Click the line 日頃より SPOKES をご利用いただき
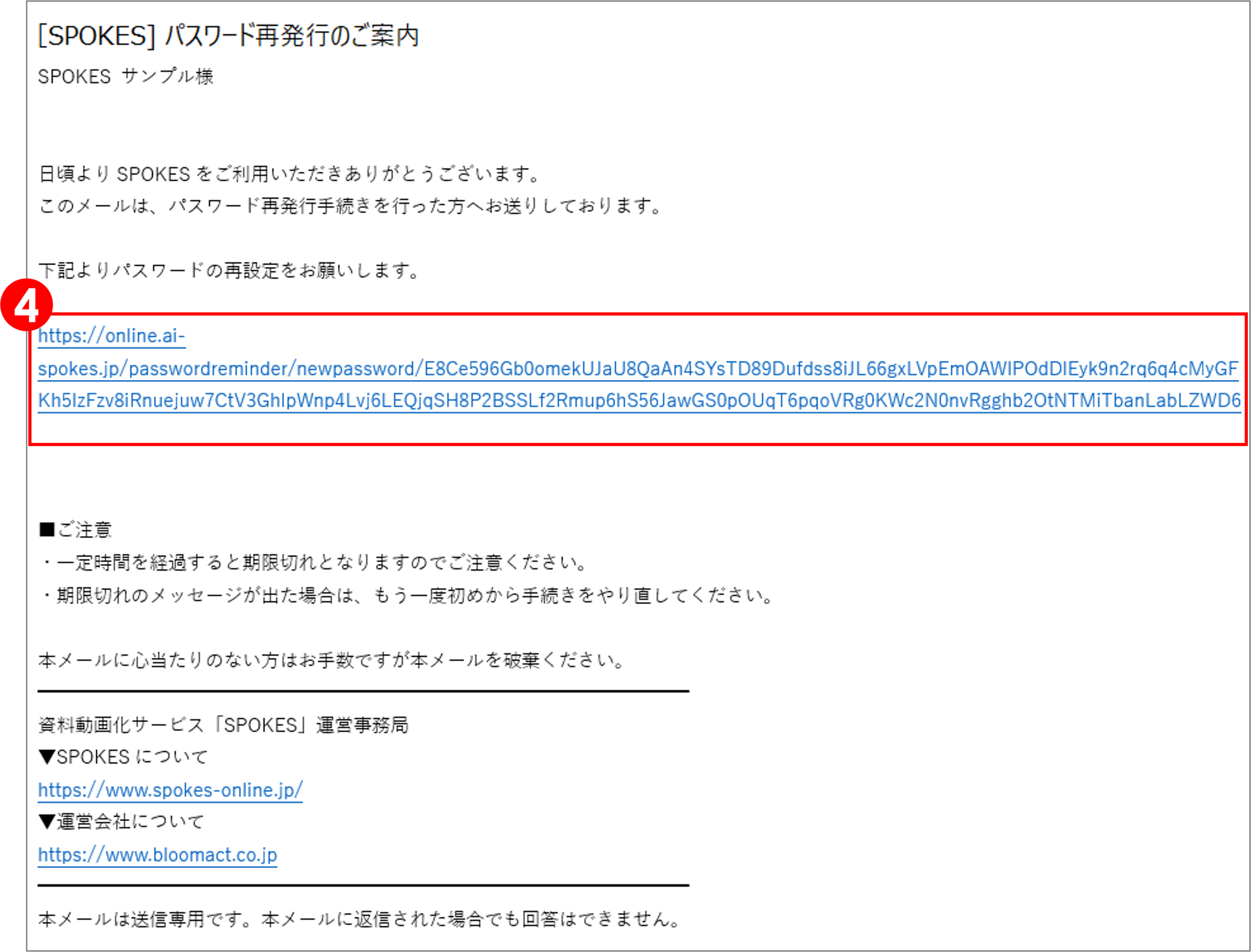1251x952 pixels. pos(289,174)
